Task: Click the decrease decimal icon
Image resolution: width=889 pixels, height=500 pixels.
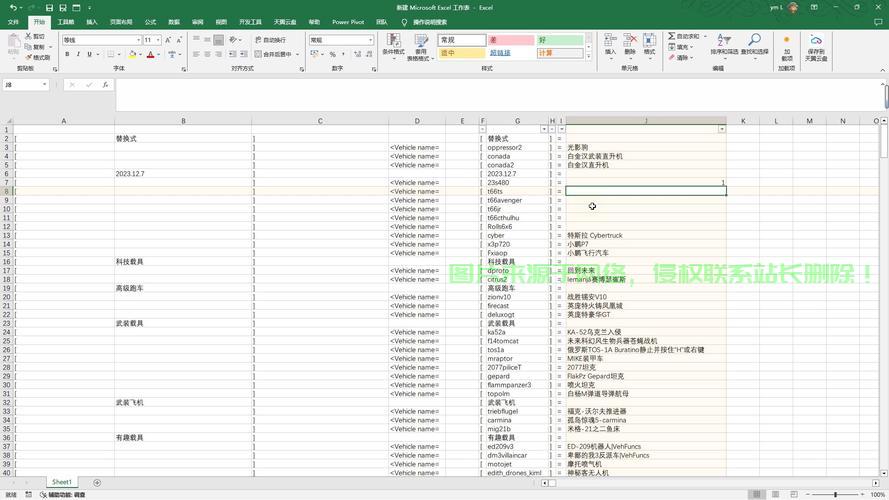Action: [x=369, y=54]
